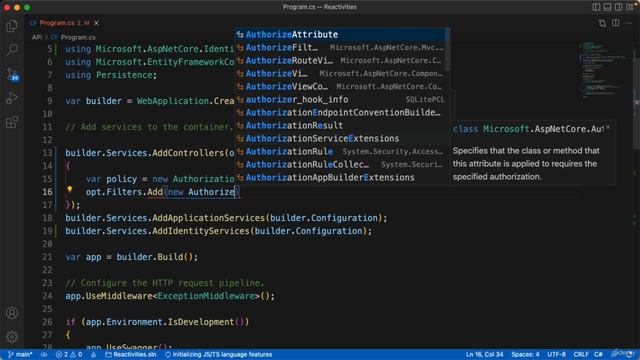
Task: Open the Extensions view
Action: click(12, 122)
